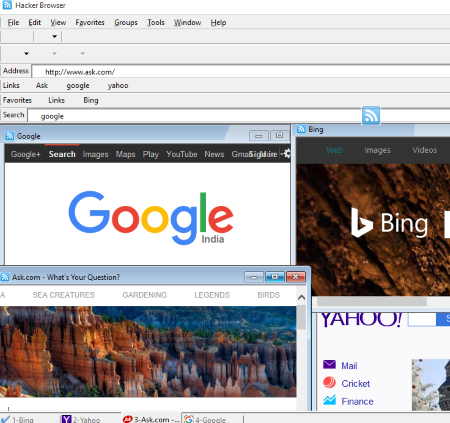Click the google link in Links bar
Image resolution: width=450 pixels, height=423 pixels.
pos(78,86)
